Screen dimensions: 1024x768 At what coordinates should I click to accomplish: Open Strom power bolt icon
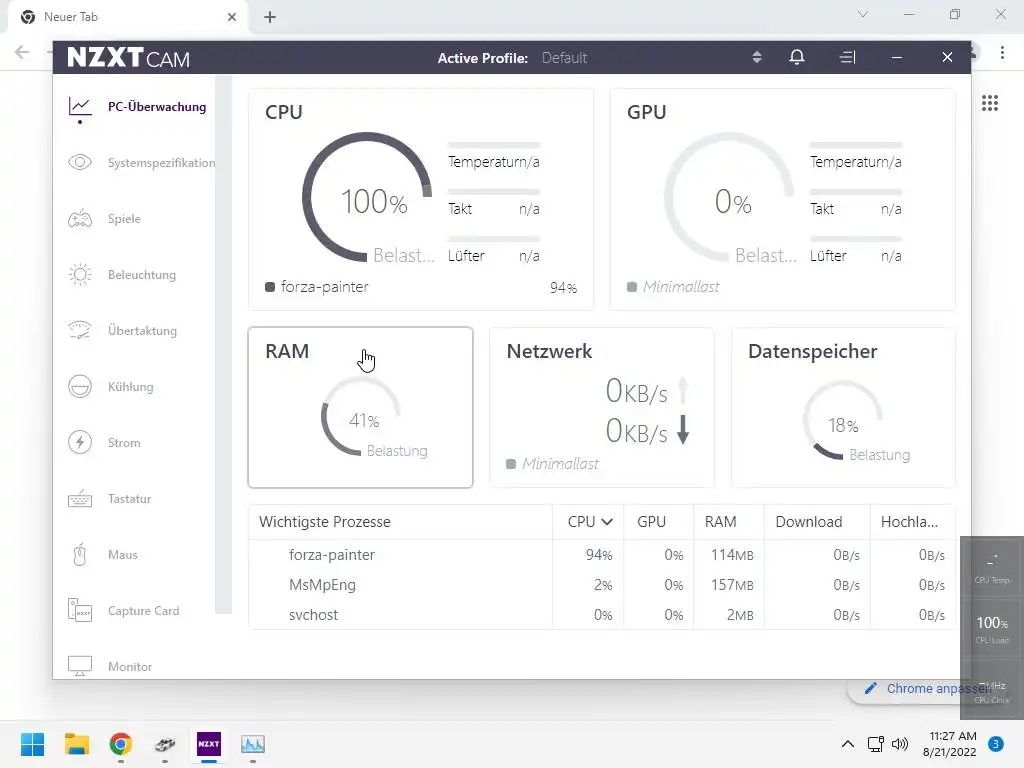(x=80, y=443)
